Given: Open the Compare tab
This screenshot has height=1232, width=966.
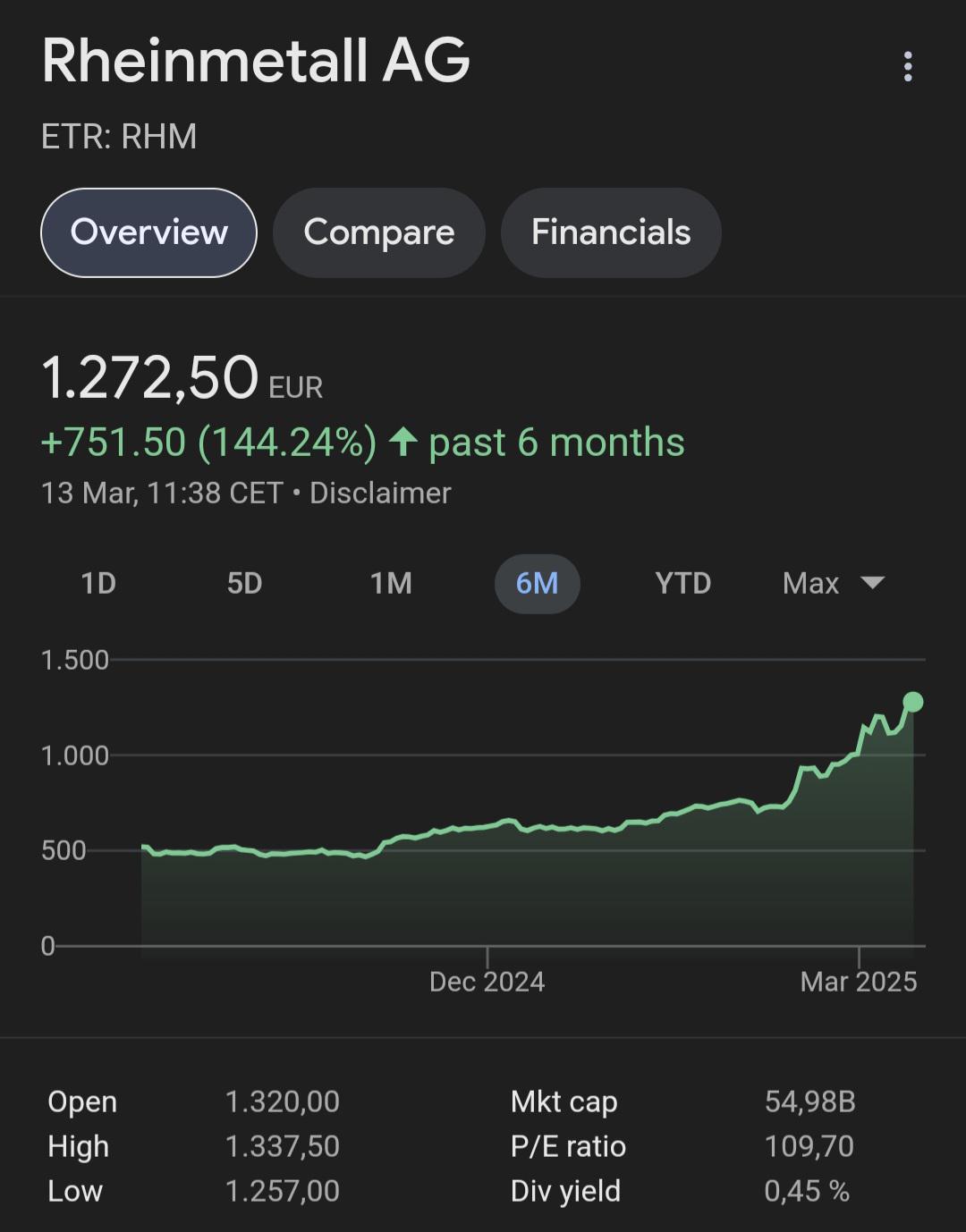Looking at the screenshot, I should pyautogui.click(x=379, y=232).
